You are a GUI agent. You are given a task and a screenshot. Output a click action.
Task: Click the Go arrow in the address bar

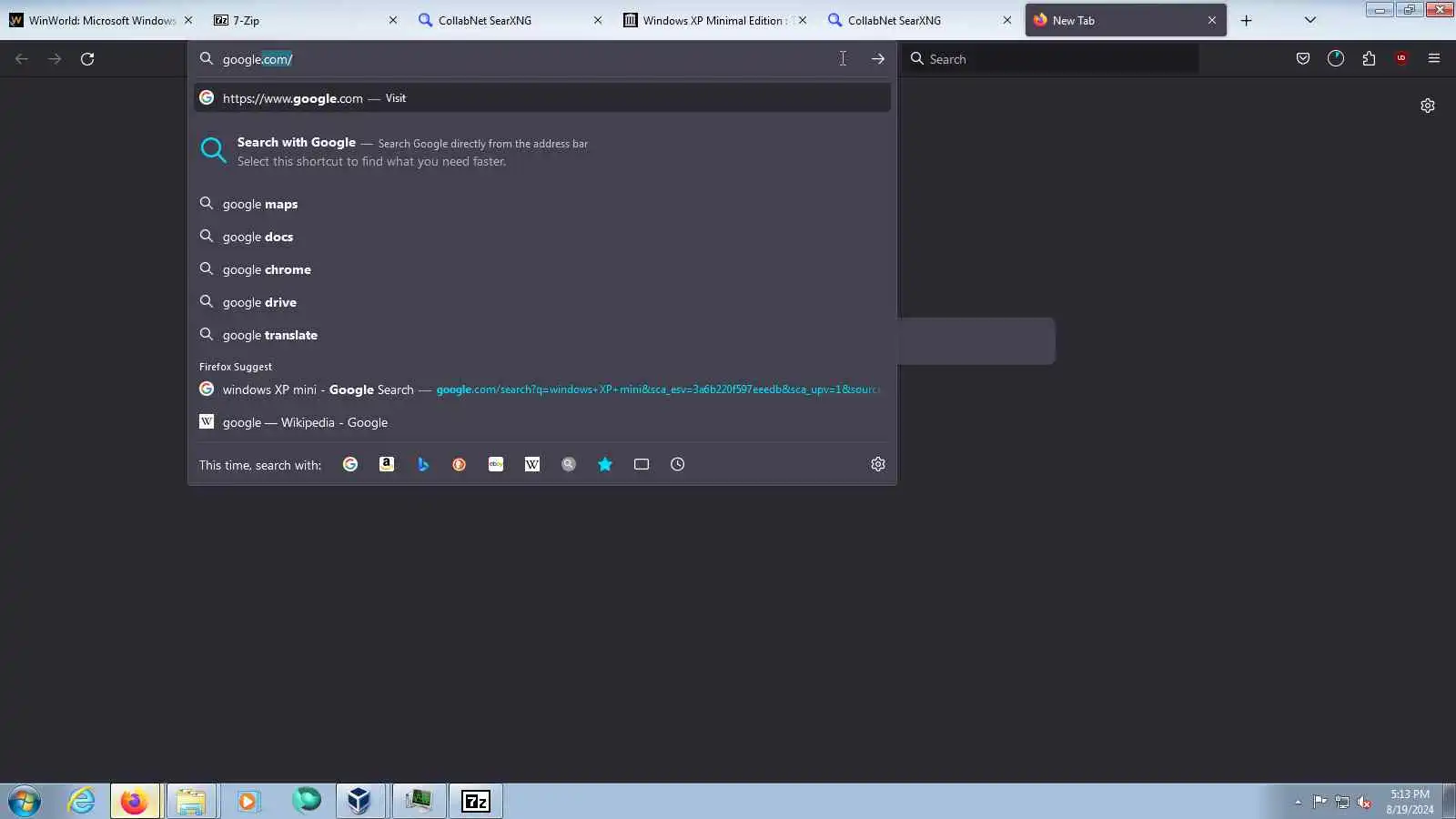(878, 59)
